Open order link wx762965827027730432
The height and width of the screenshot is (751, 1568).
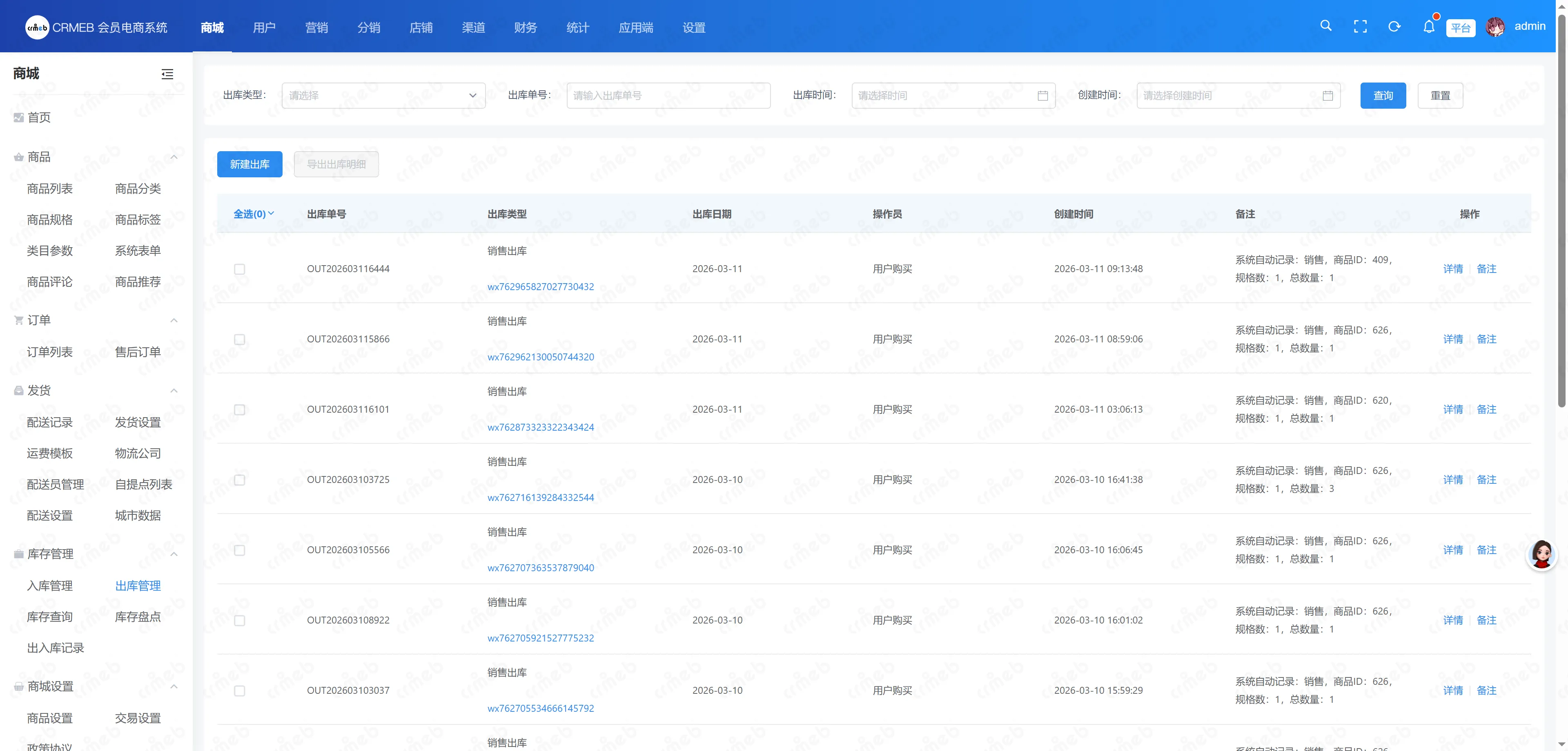click(x=541, y=287)
